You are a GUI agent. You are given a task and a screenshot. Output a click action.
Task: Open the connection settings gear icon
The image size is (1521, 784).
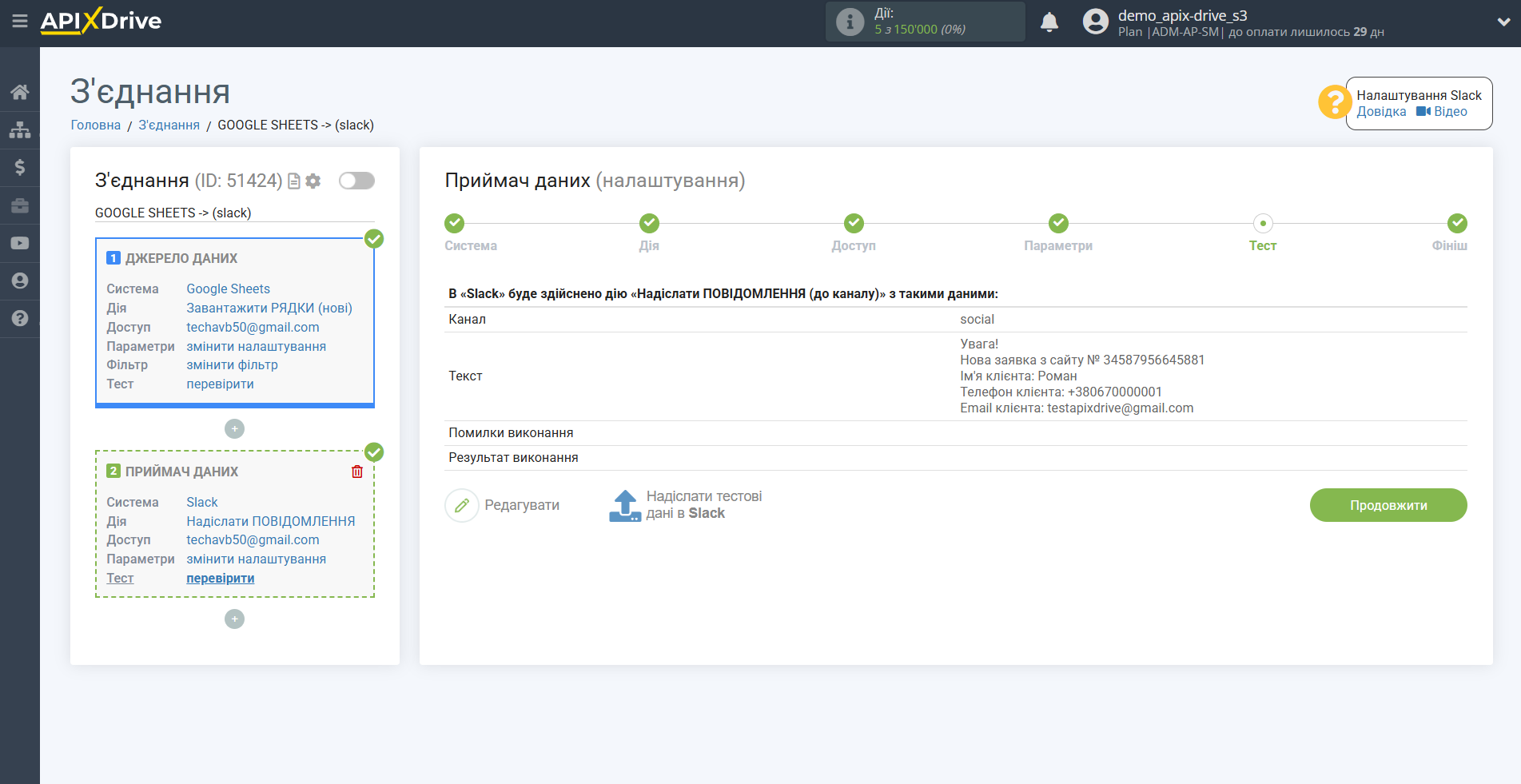[x=313, y=181]
